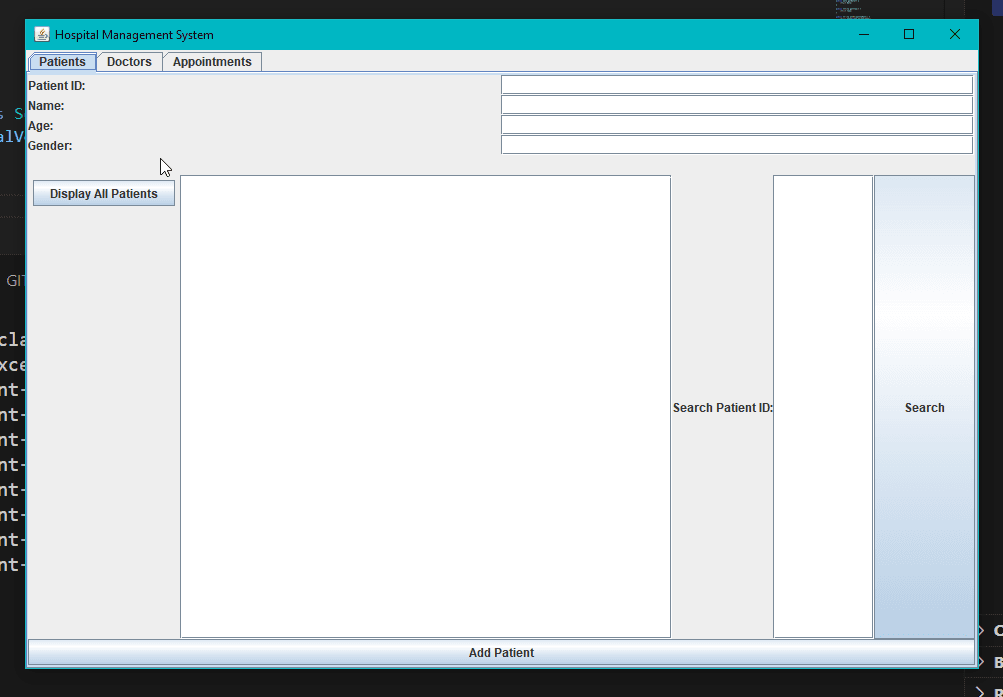Focus the Search Patient ID input box
Image resolution: width=1003 pixels, height=697 pixels.
point(822,406)
